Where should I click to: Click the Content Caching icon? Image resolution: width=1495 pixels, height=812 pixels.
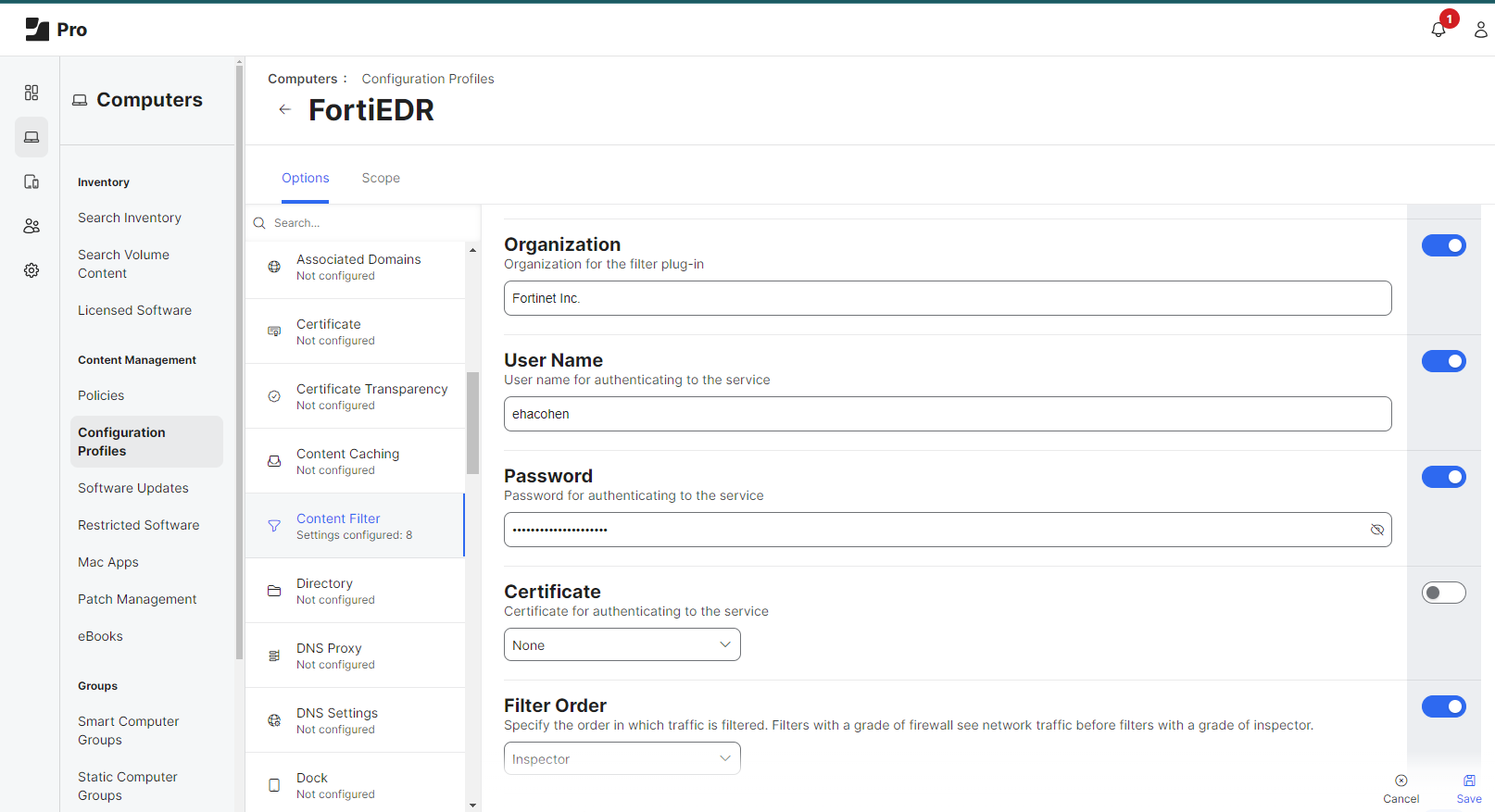tap(274, 461)
